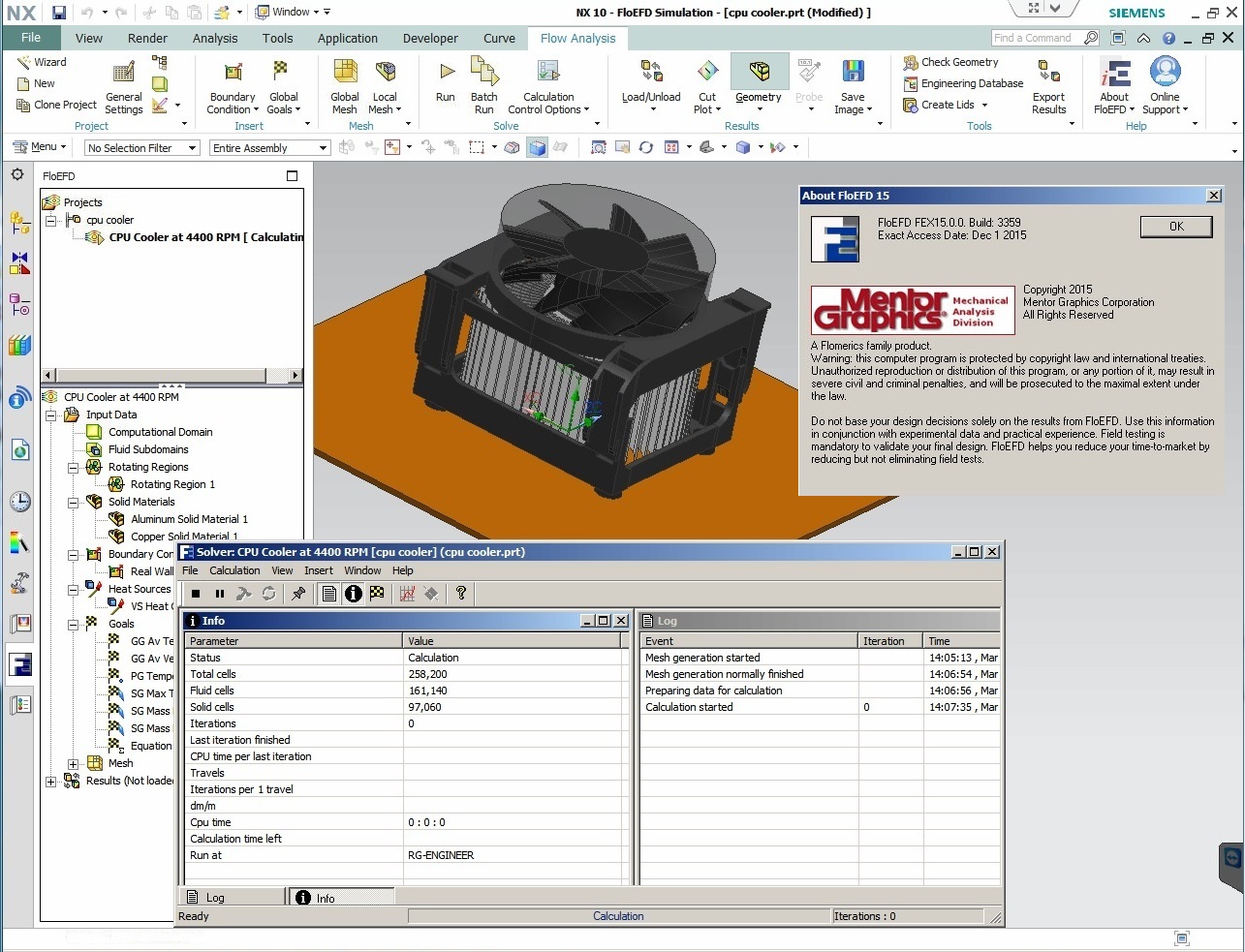The height and width of the screenshot is (952, 1245).
Task: Toggle shaded-with-edges rendering style
Action: click(537, 147)
